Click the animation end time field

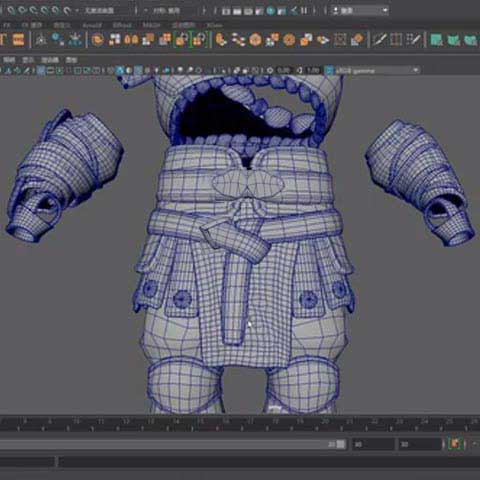[419, 444]
